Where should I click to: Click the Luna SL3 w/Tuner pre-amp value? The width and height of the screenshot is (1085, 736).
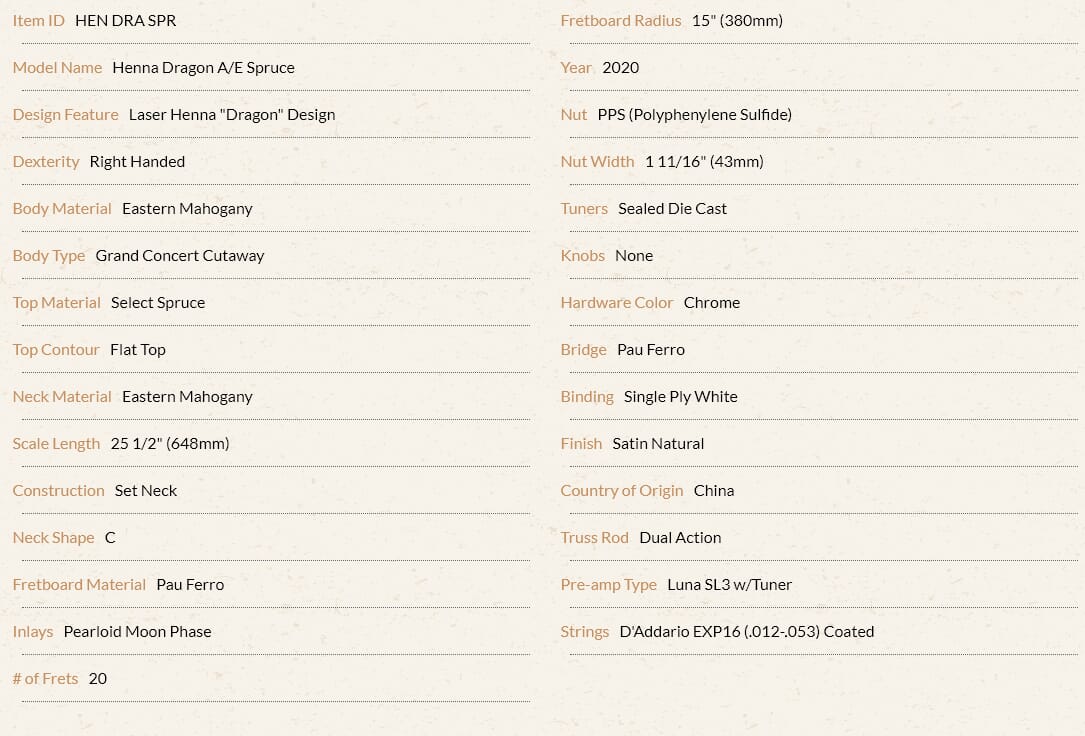[x=729, y=585]
